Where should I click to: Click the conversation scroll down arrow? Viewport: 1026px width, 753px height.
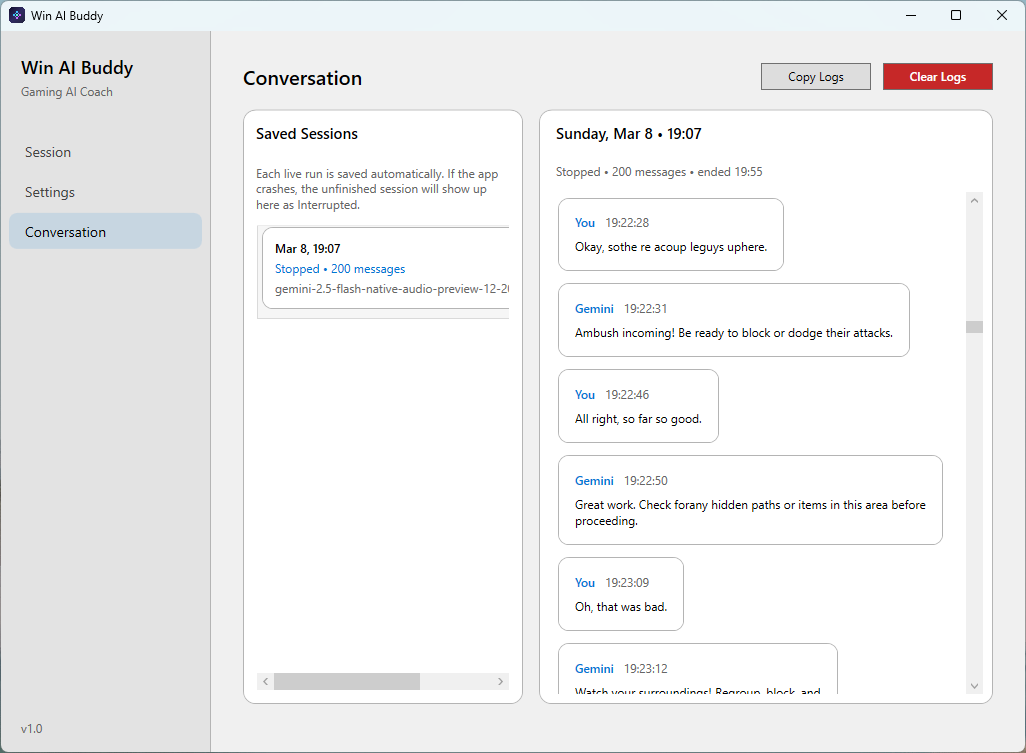pos(974,686)
